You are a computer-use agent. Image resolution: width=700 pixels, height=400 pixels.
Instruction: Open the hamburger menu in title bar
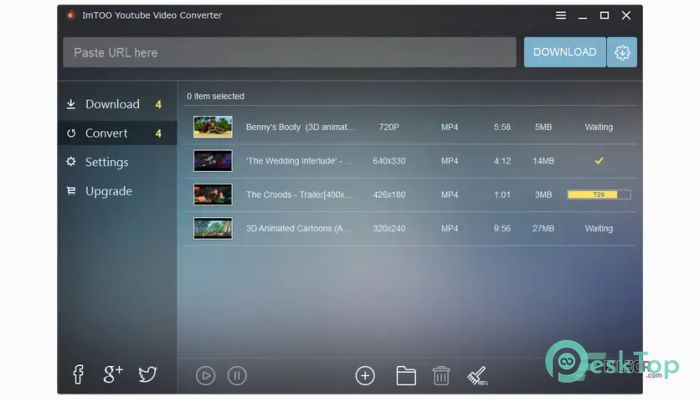pyautogui.click(x=561, y=16)
